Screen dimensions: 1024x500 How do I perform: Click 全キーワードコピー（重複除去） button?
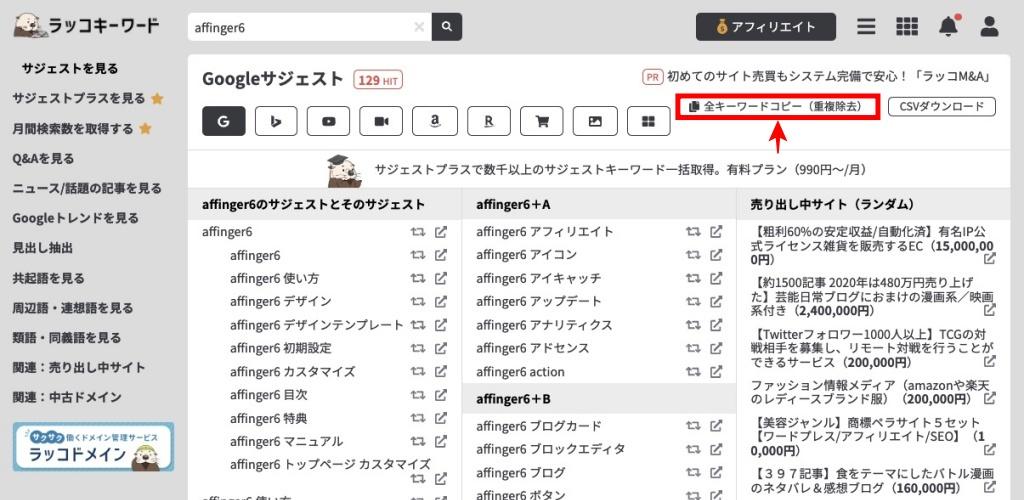pos(778,106)
